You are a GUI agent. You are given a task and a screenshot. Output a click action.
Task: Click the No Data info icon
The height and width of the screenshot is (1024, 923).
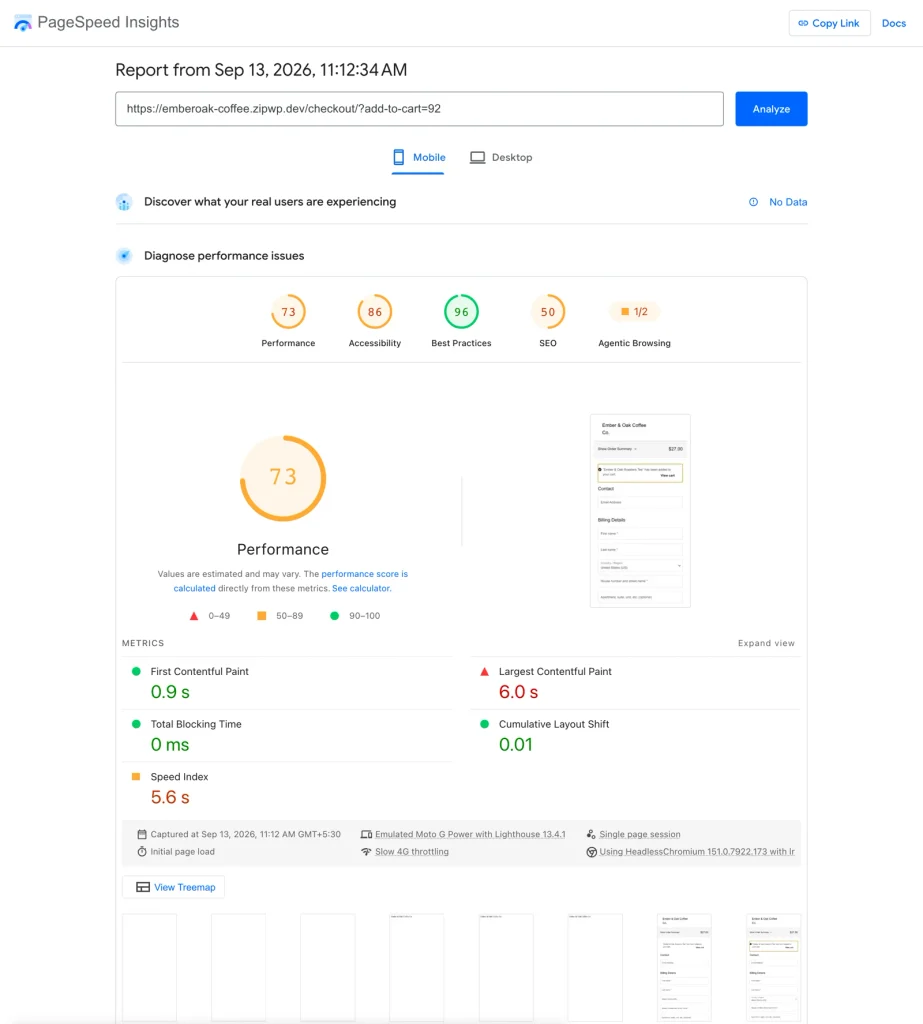753,202
